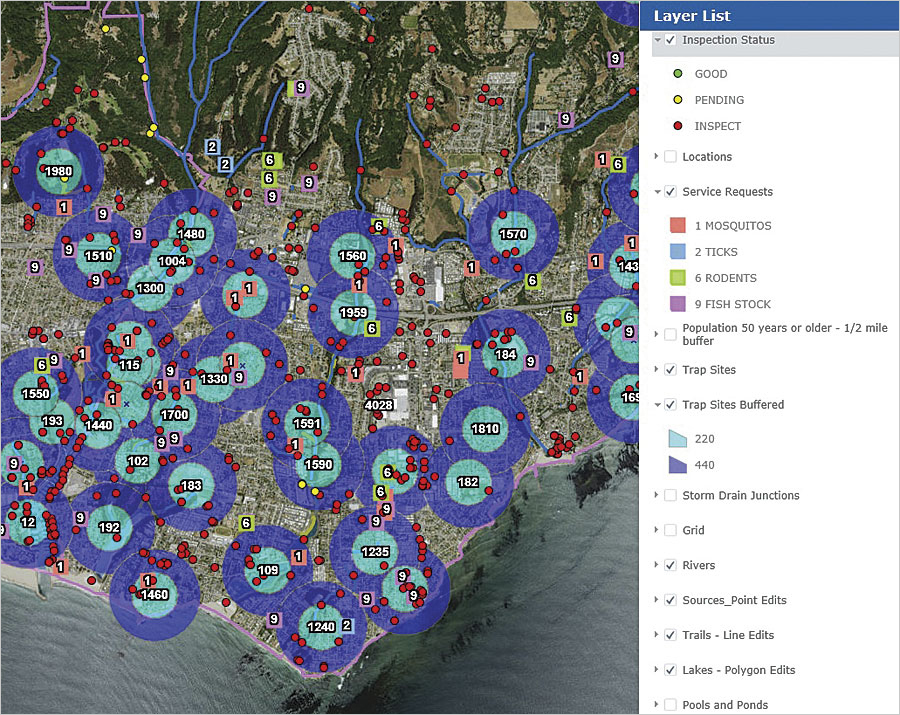Select trap site 1440 on the map
Screen dimensions: 900x715
click(99, 425)
